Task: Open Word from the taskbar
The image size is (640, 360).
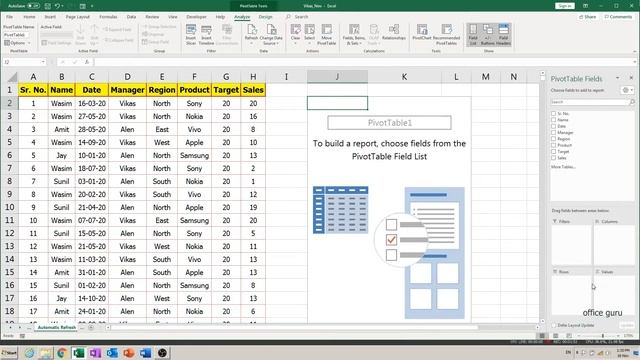Action: [145, 353]
